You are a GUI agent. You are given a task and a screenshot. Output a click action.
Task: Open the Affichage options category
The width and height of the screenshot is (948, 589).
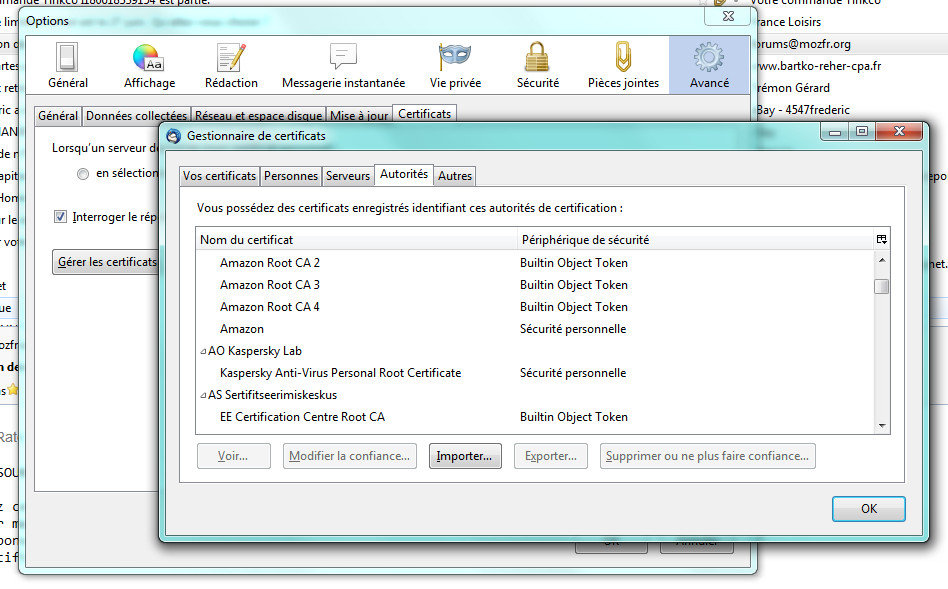coord(149,65)
